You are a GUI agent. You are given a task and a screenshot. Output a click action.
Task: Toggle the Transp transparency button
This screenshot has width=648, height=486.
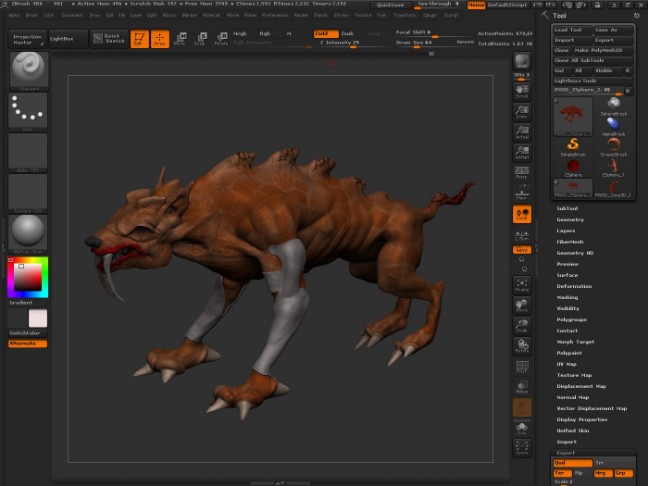(x=522, y=387)
